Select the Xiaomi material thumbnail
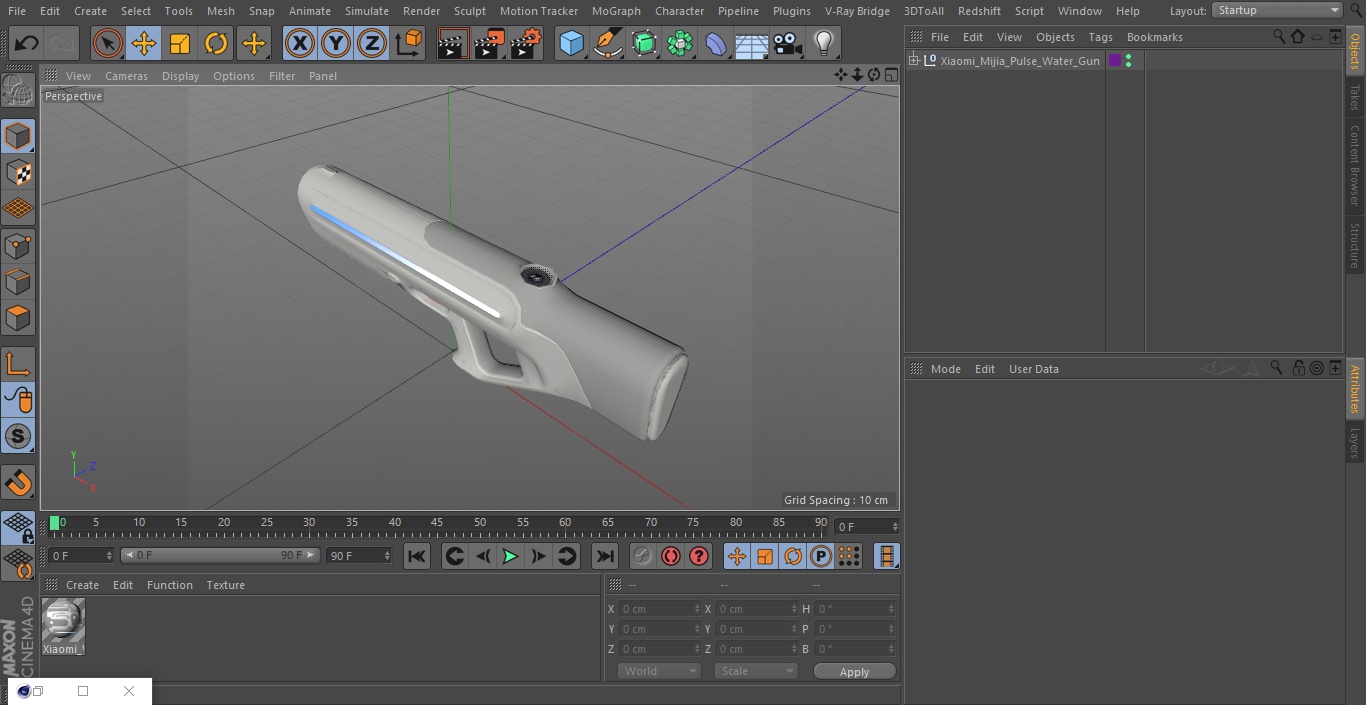The image size is (1366, 705). 63,620
